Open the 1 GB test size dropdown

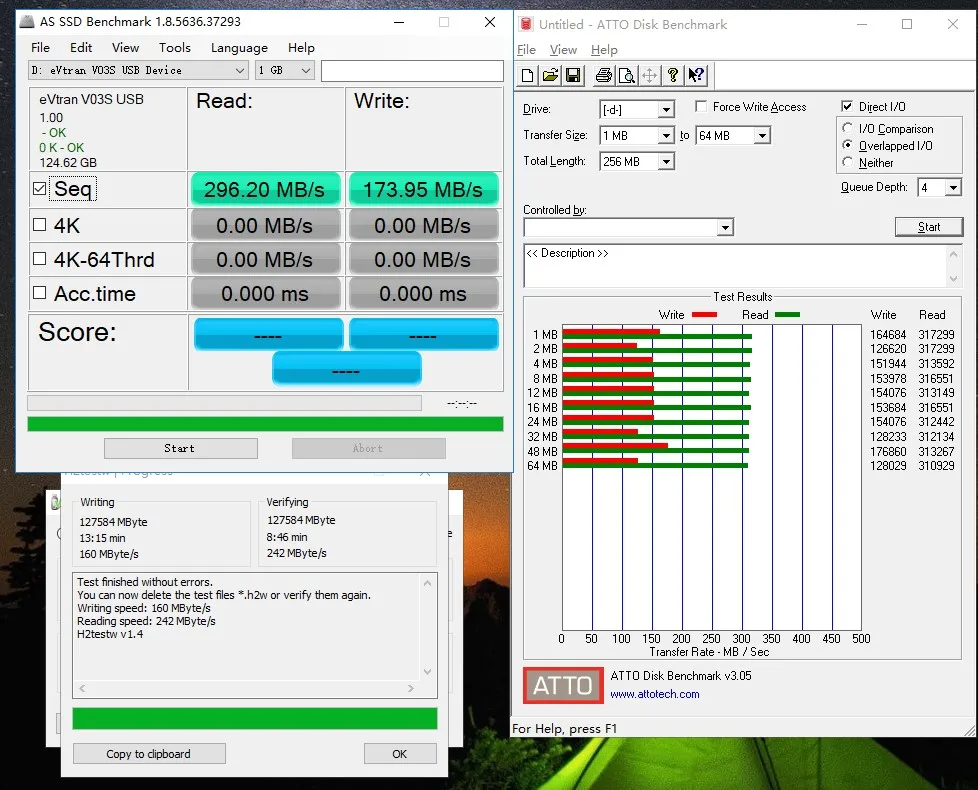pyautogui.click(x=284, y=70)
